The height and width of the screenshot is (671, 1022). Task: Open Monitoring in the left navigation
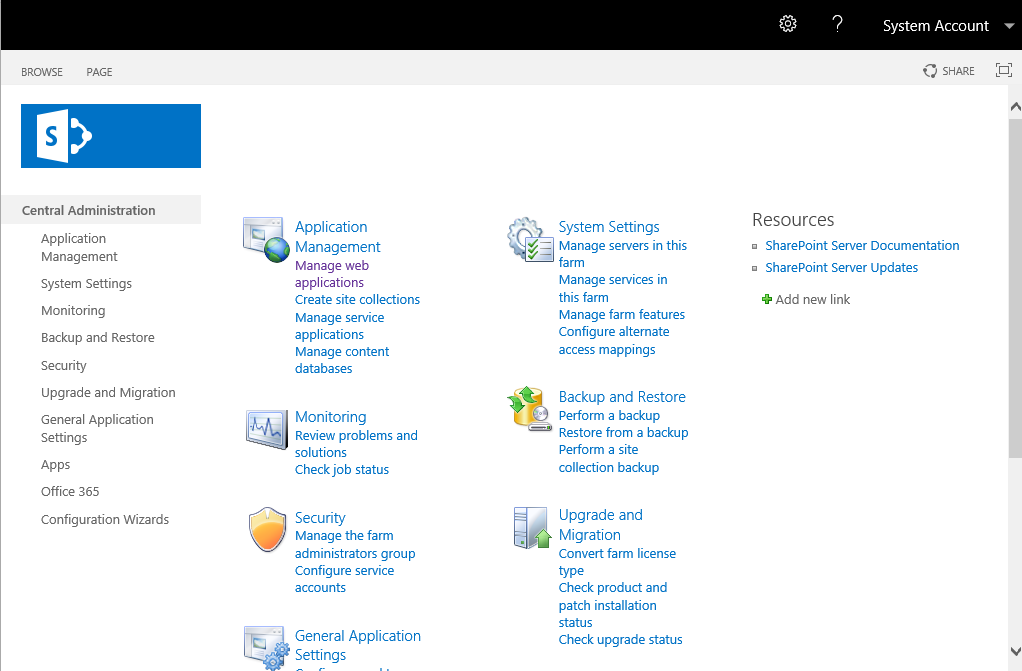[73, 310]
